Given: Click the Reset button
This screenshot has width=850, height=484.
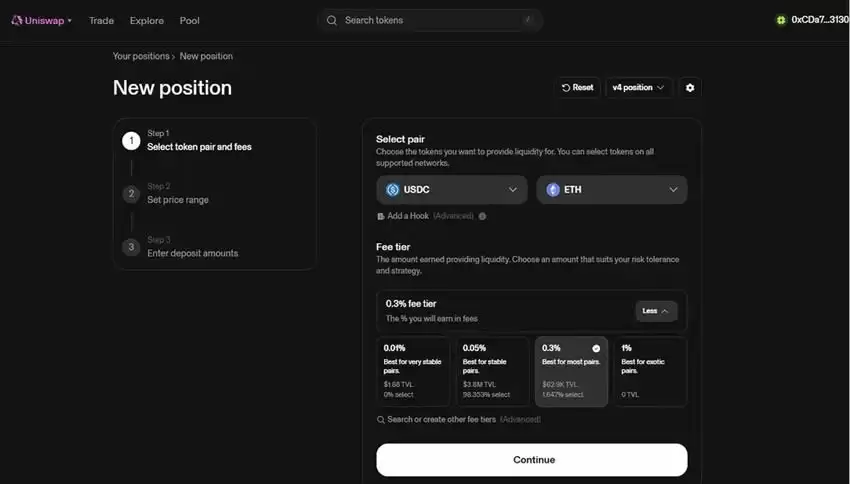Looking at the screenshot, I should (577, 88).
